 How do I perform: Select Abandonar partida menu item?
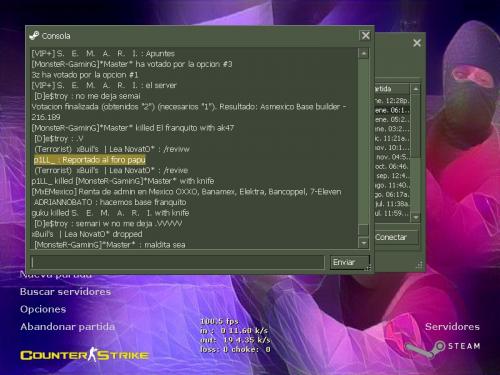click(68, 327)
